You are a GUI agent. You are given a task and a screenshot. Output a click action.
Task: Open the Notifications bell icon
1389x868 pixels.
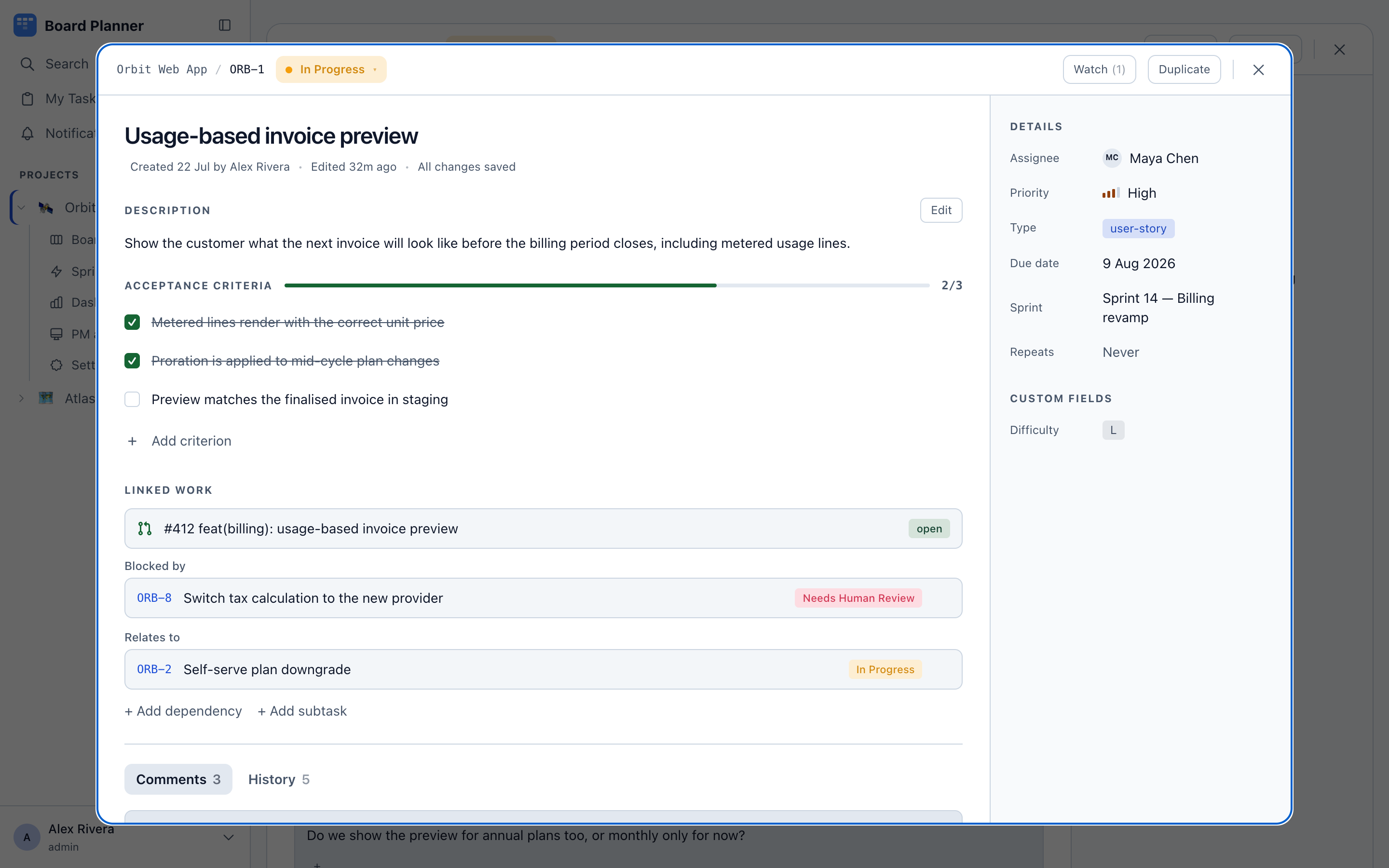coord(27,133)
